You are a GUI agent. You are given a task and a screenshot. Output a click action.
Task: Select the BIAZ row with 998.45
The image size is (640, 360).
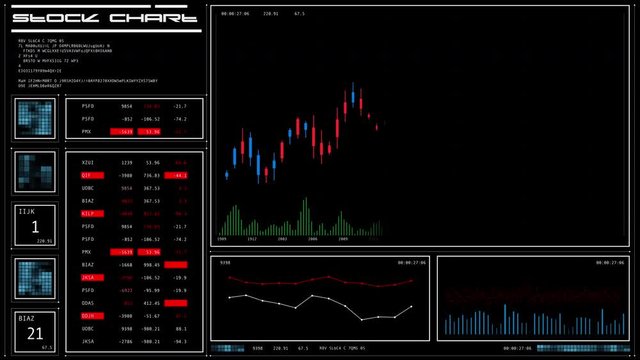134,265
